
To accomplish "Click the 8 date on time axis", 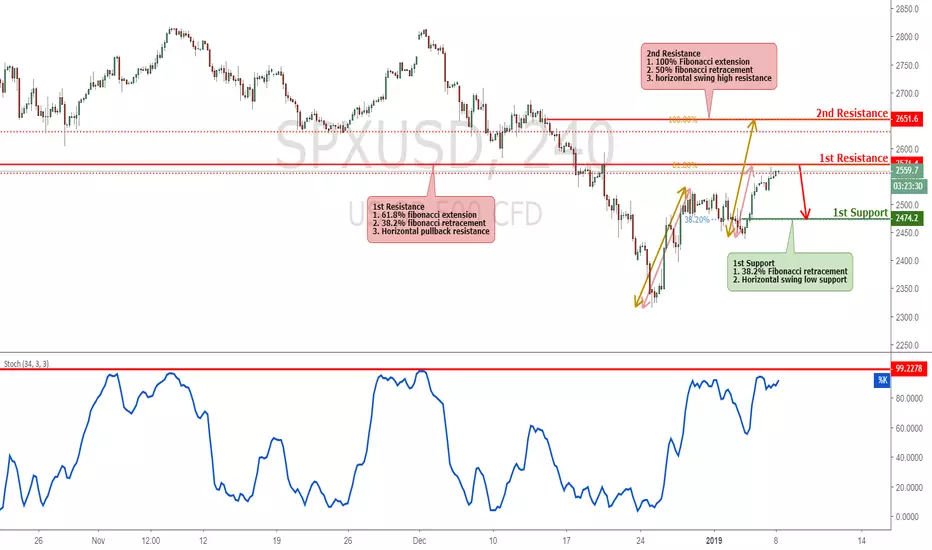I will [776, 540].
